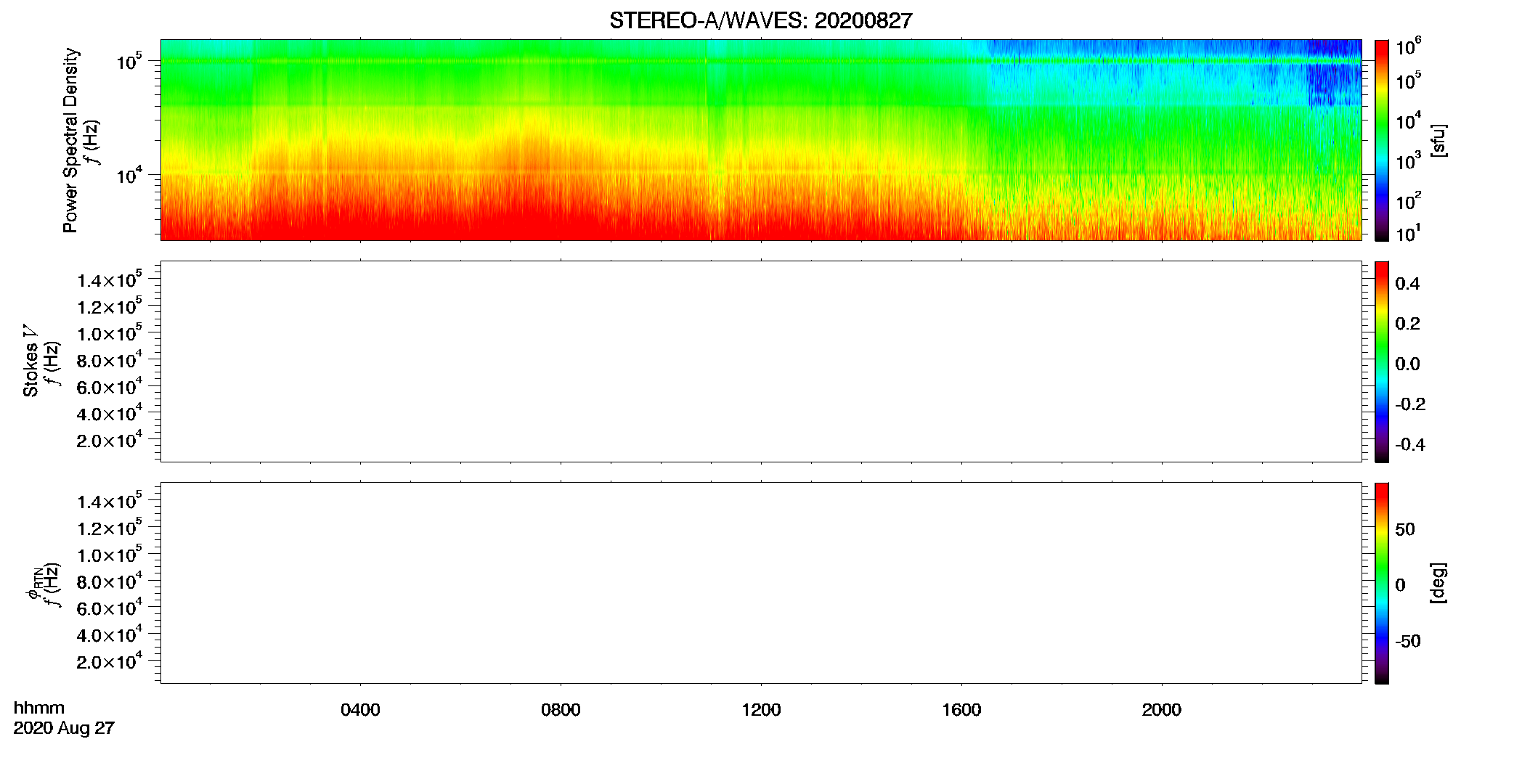Click the Stokes V axis label

pos(31,362)
